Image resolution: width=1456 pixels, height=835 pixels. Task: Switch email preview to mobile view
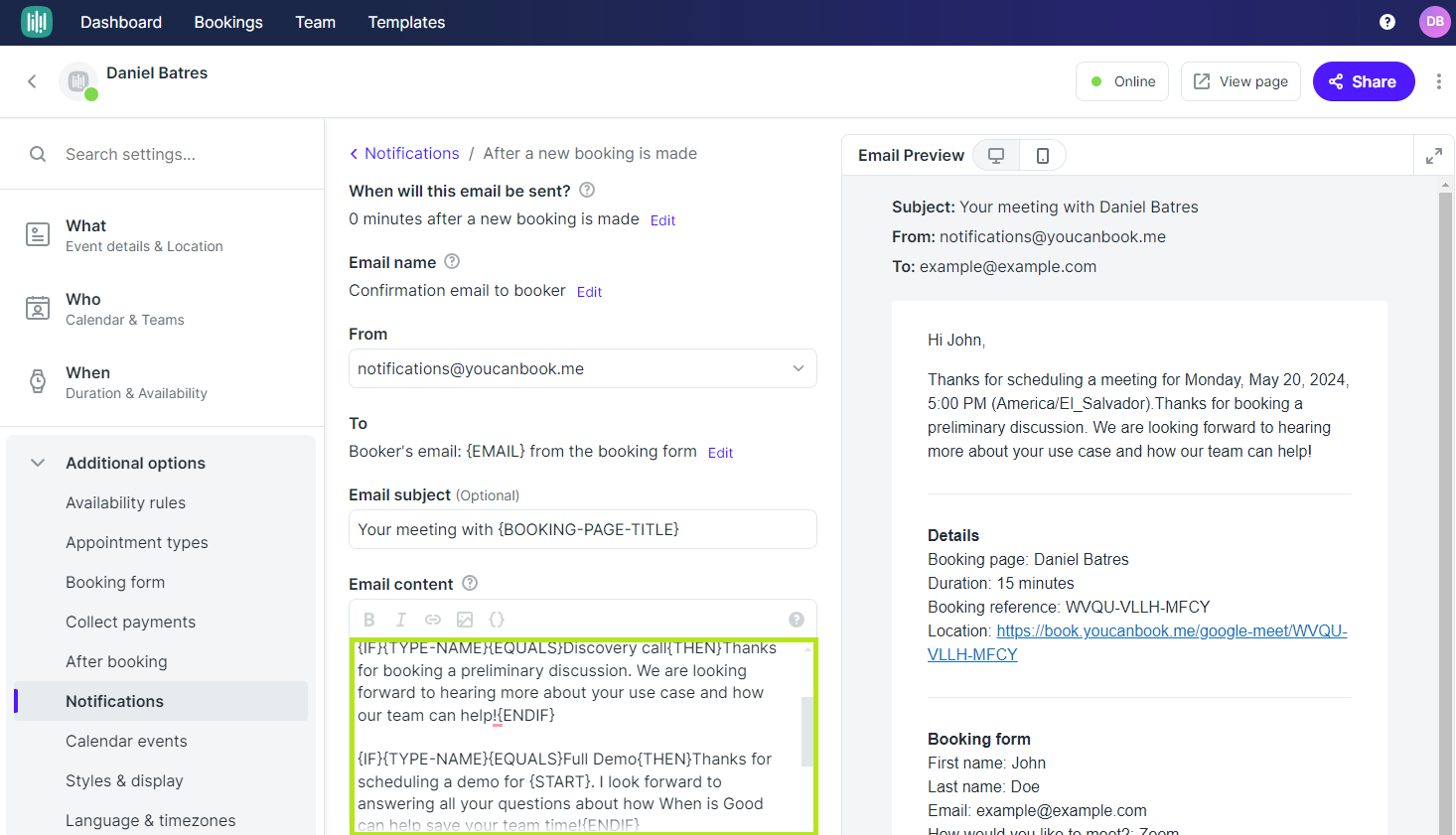pos(1043,155)
